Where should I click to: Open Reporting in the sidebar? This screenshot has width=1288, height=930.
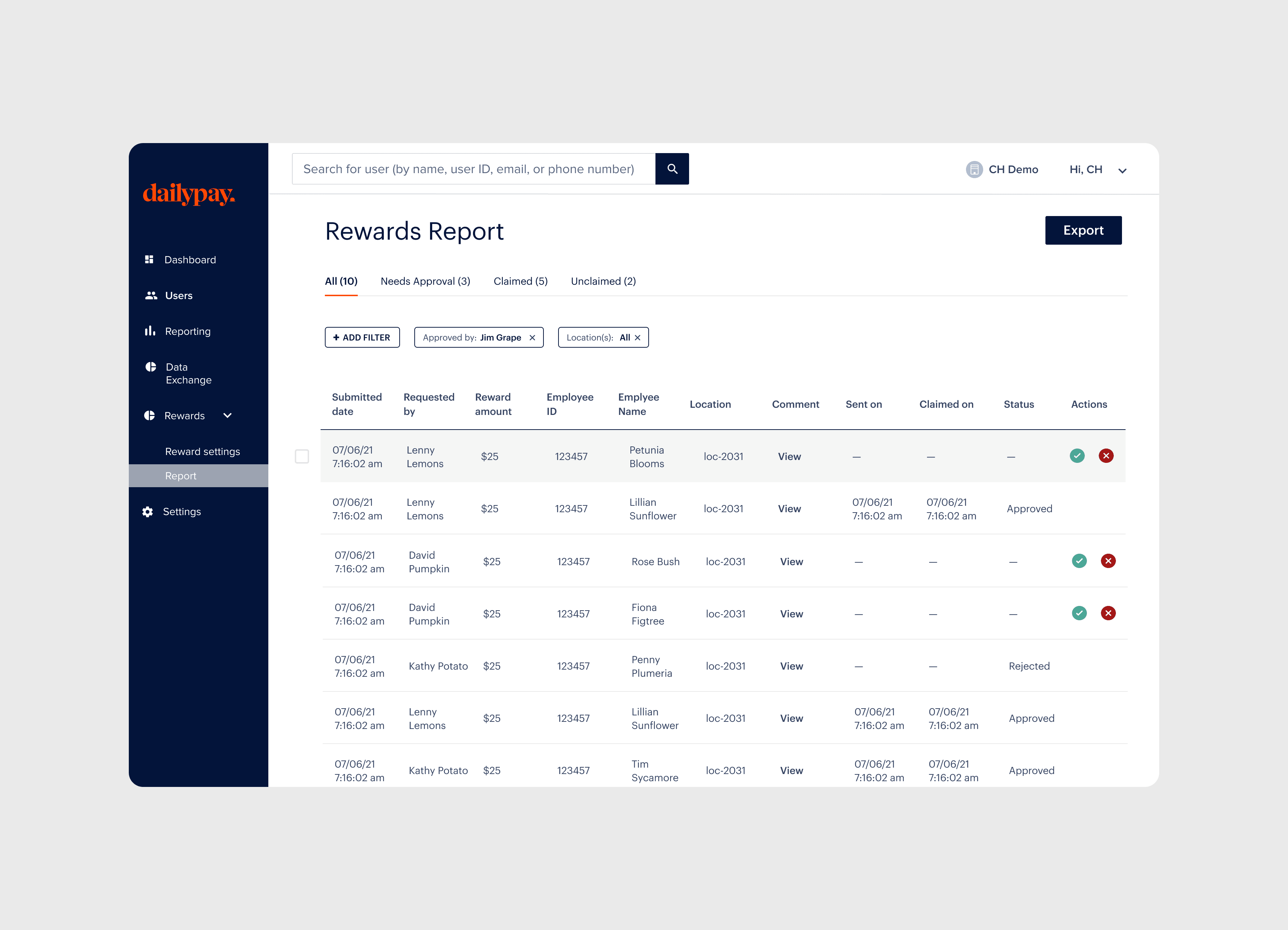click(x=187, y=331)
